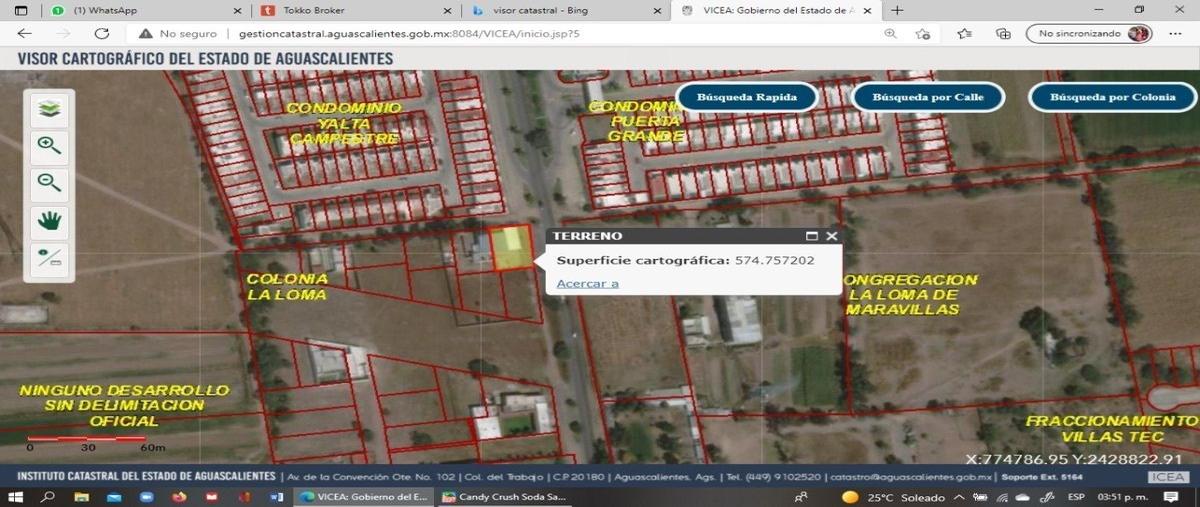The height and width of the screenshot is (507, 1200).
Task: Click the 'Acercar a' link
Action: (587, 283)
